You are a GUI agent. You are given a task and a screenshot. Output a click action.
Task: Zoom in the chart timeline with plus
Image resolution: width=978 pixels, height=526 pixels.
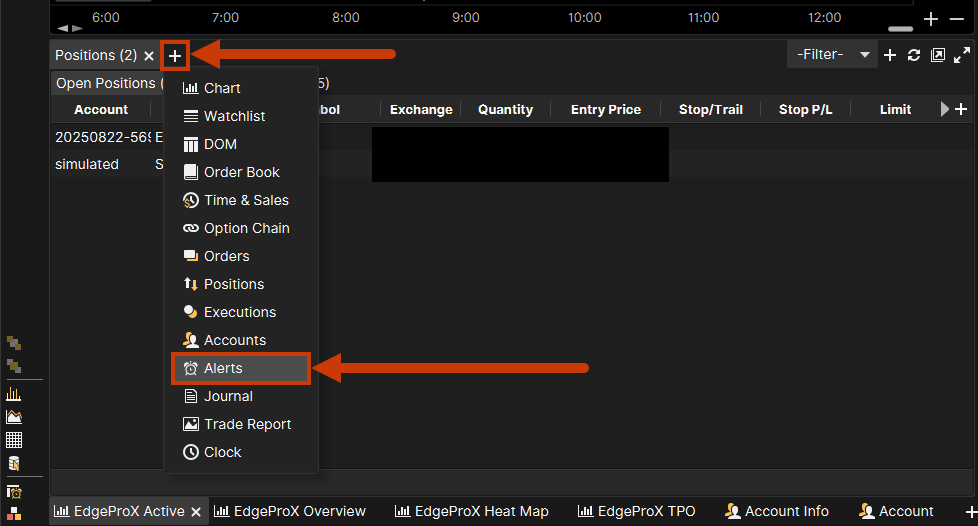(x=931, y=19)
